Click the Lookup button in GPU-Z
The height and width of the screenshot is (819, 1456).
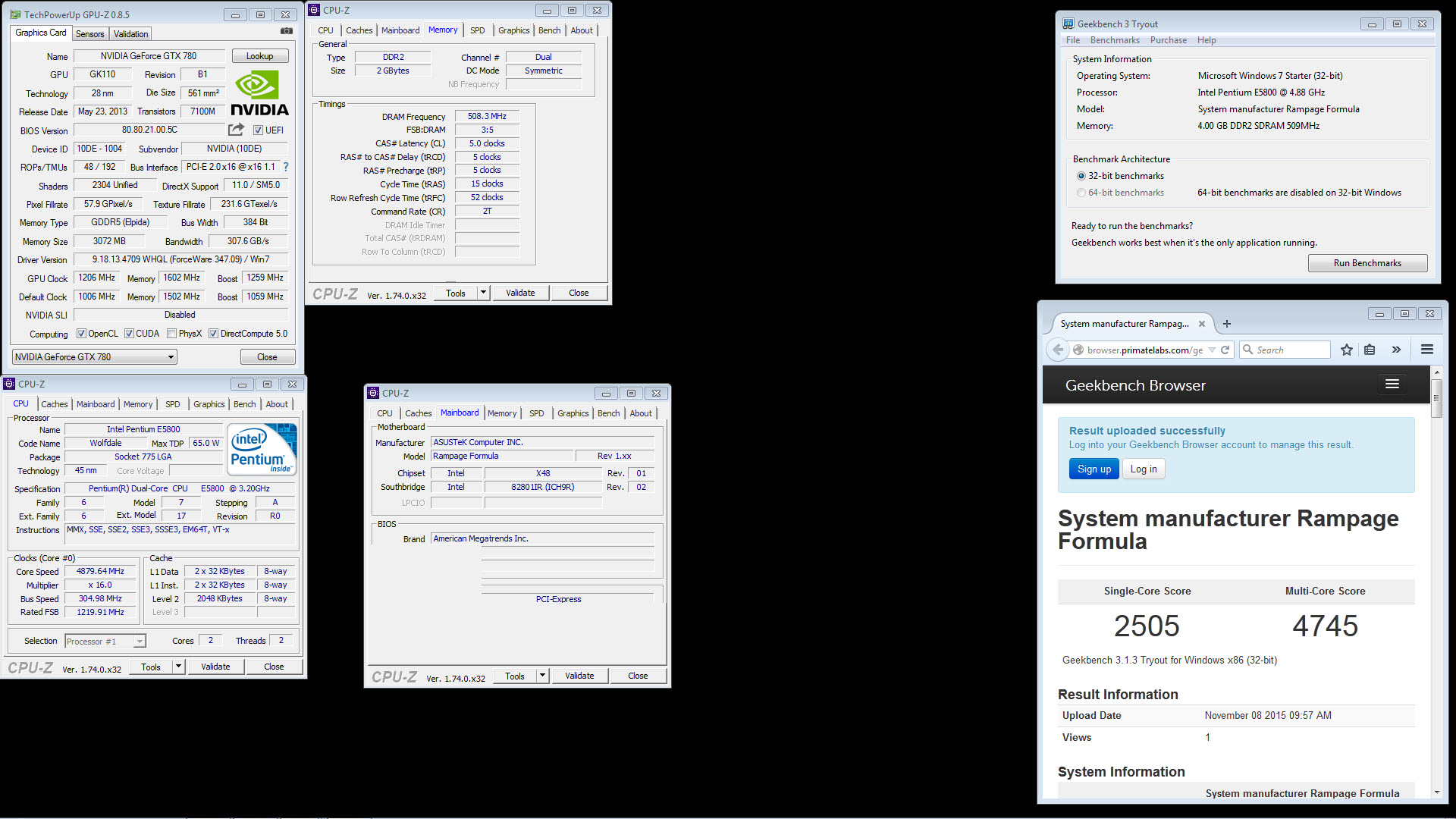(x=259, y=56)
